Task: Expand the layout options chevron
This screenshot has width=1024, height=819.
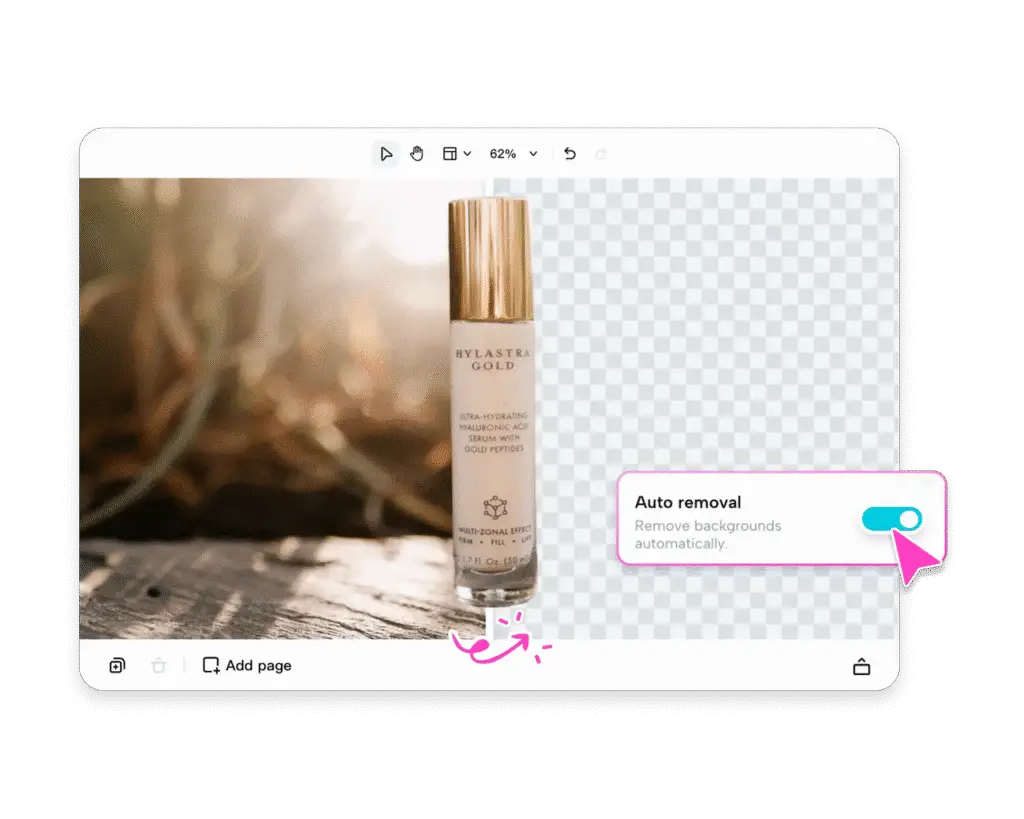Action: tap(467, 155)
